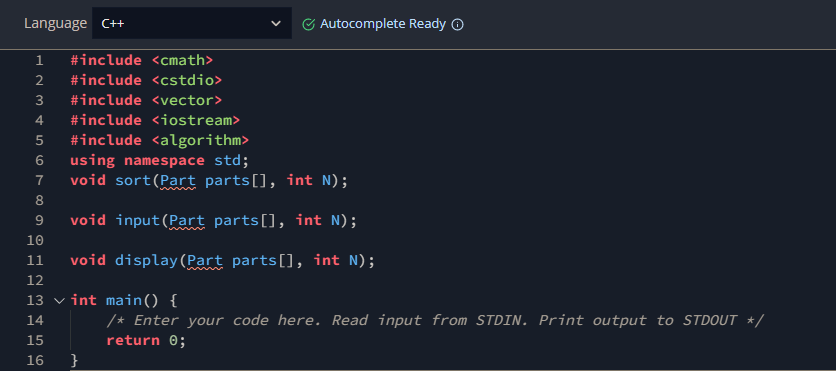Click line number 12 in gutter
The width and height of the screenshot is (836, 371).
click(x=35, y=280)
